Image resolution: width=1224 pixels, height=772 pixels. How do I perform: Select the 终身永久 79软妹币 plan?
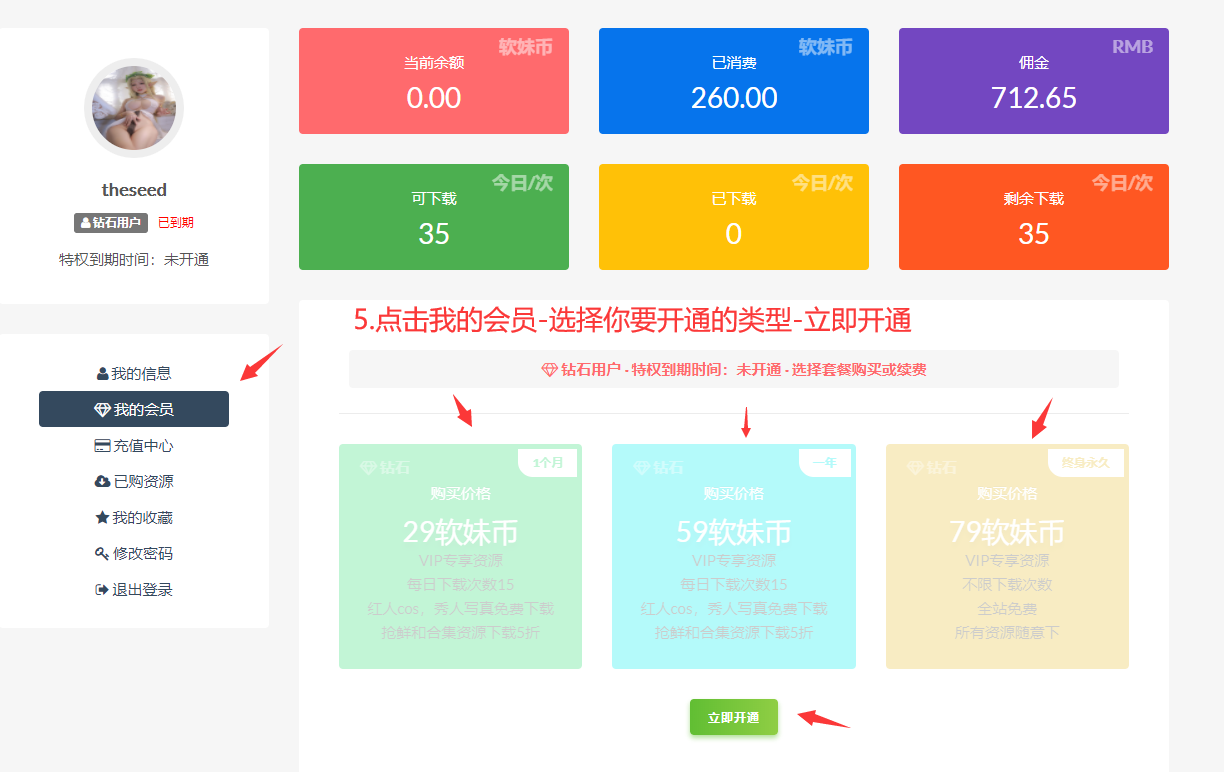click(1007, 556)
